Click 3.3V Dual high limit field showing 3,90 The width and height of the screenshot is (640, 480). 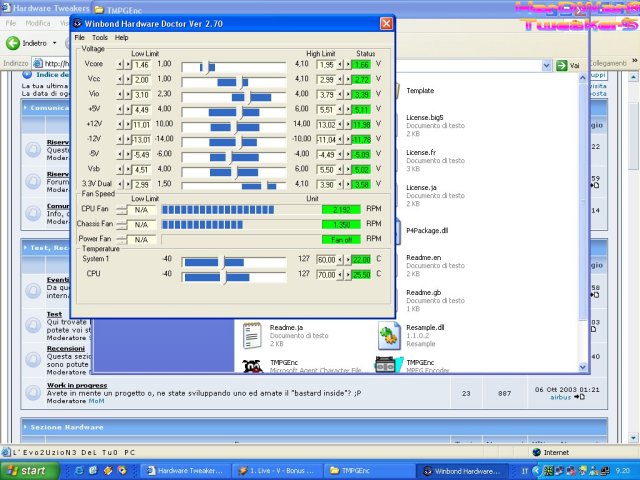[326, 185]
